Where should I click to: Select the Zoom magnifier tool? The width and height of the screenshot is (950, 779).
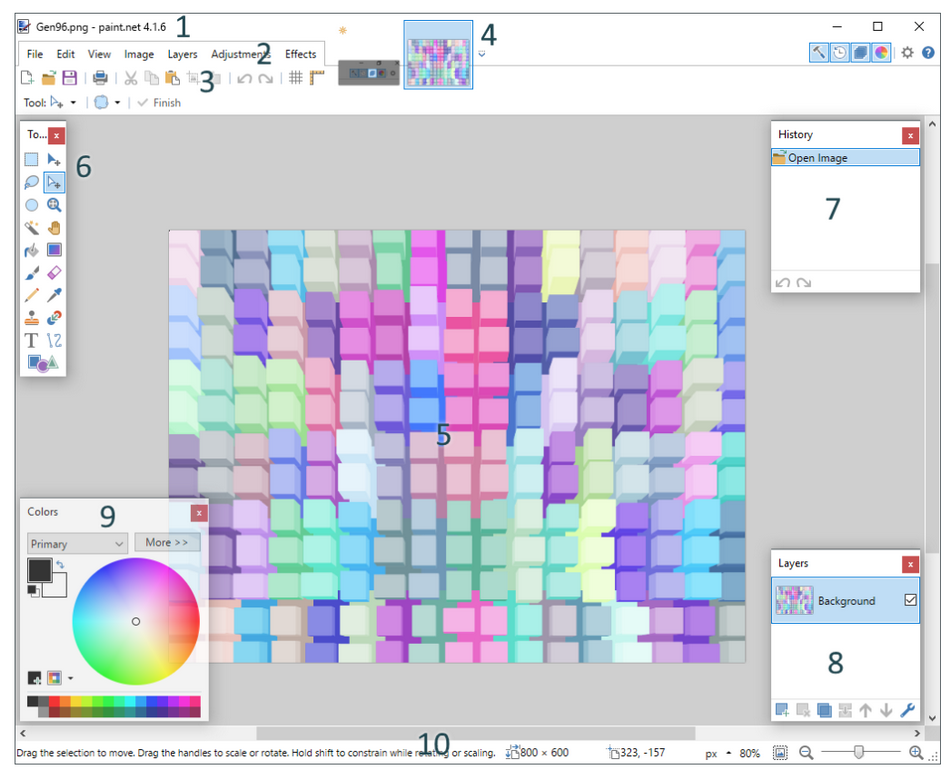click(x=55, y=205)
